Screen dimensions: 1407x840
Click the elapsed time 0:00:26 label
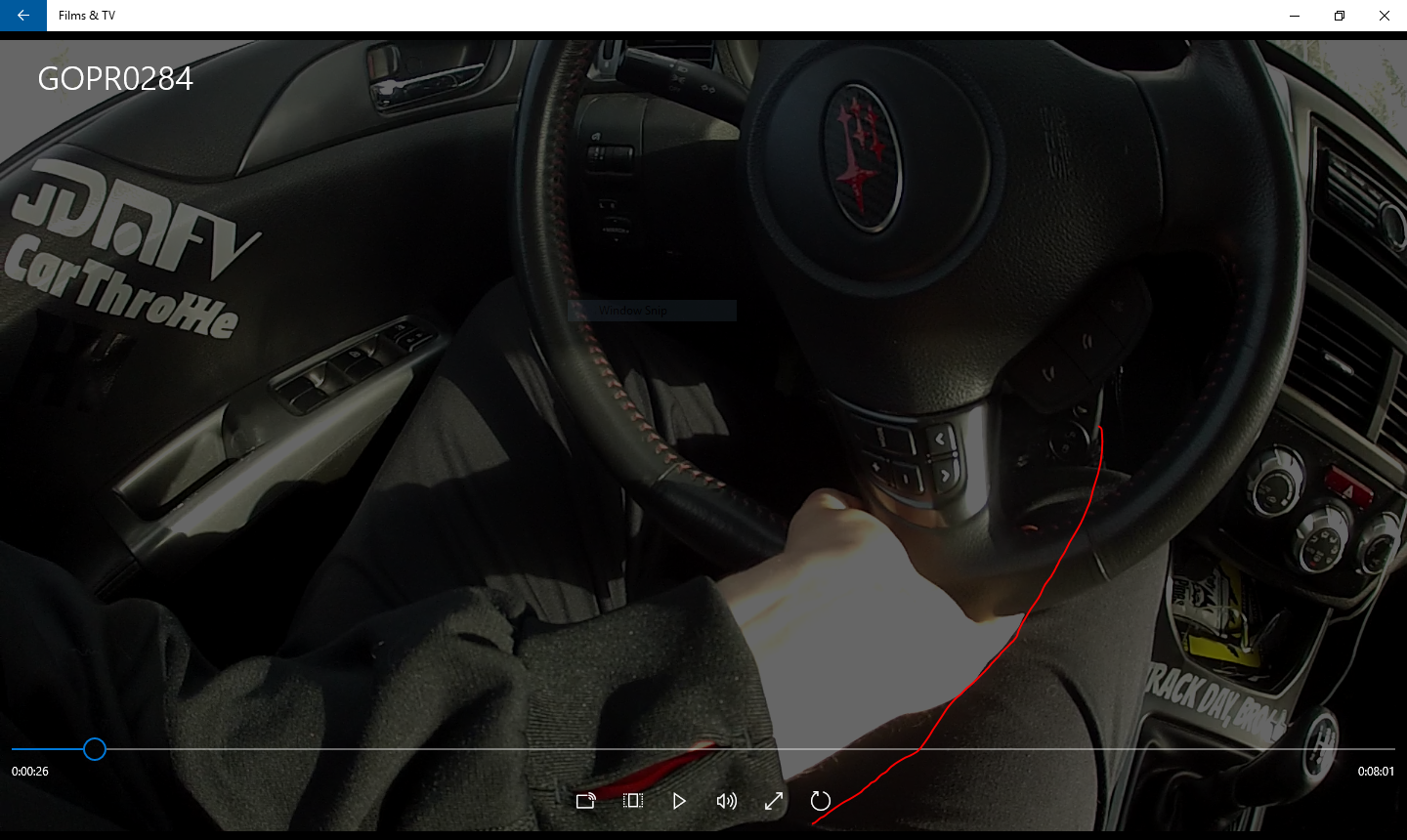[x=30, y=771]
